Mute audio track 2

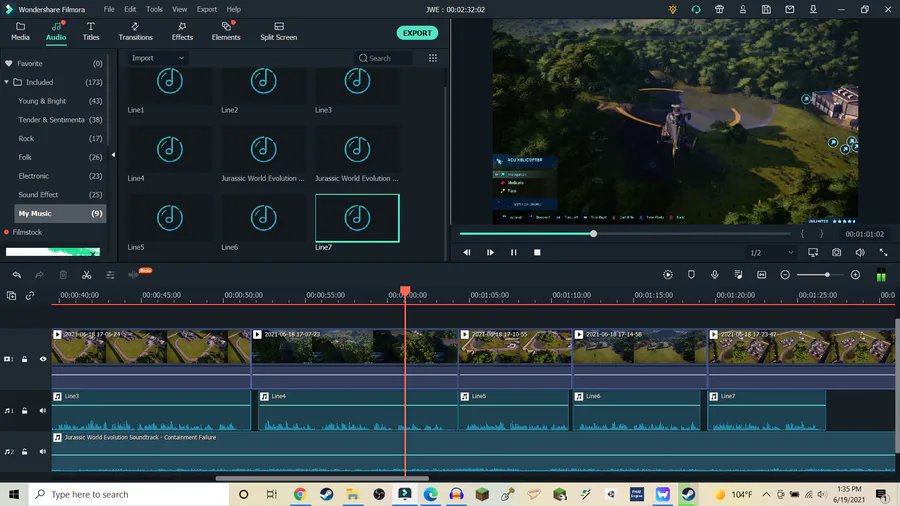pyautogui.click(x=43, y=451)
